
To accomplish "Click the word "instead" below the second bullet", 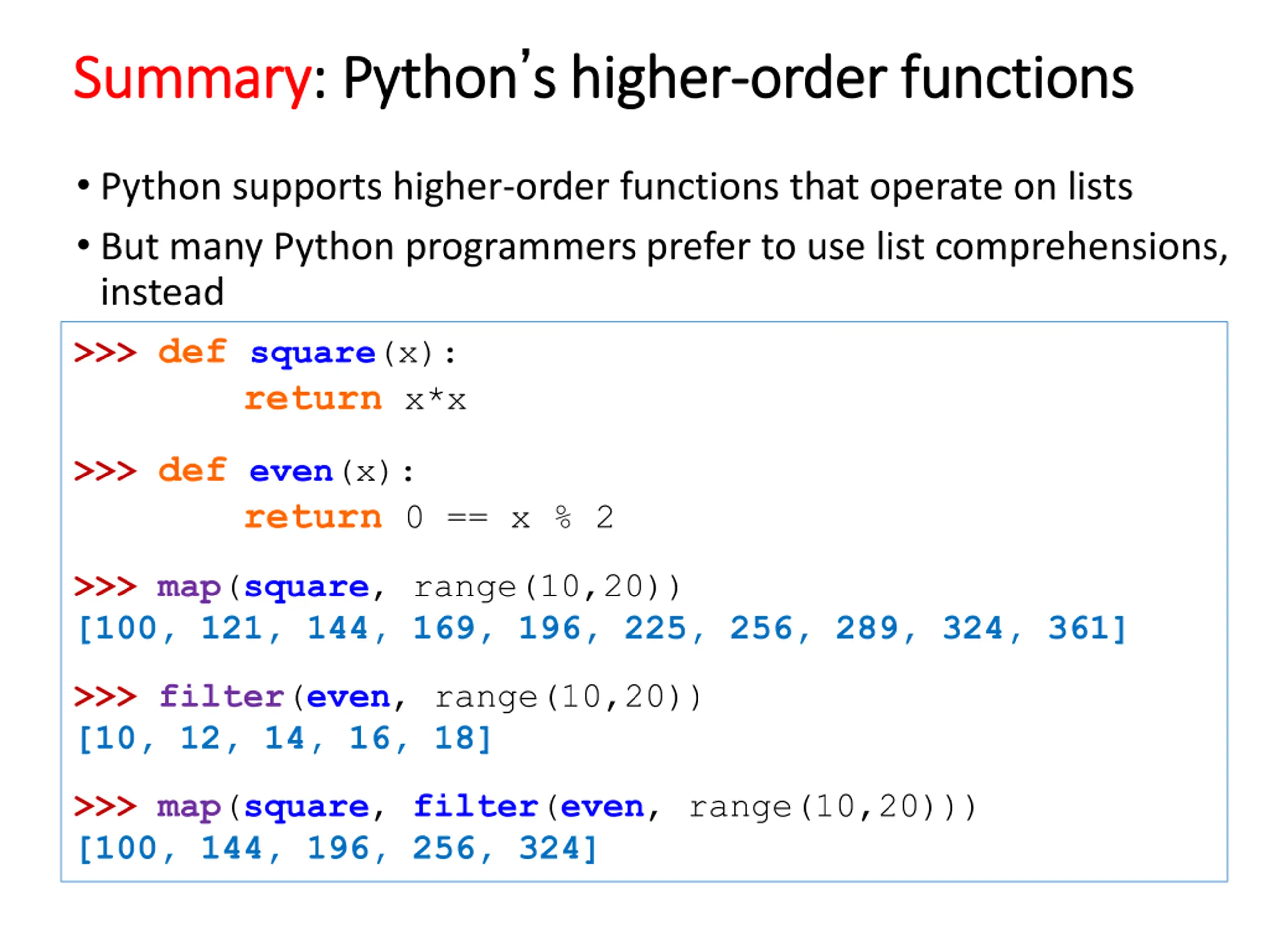I will pos(163,292).
